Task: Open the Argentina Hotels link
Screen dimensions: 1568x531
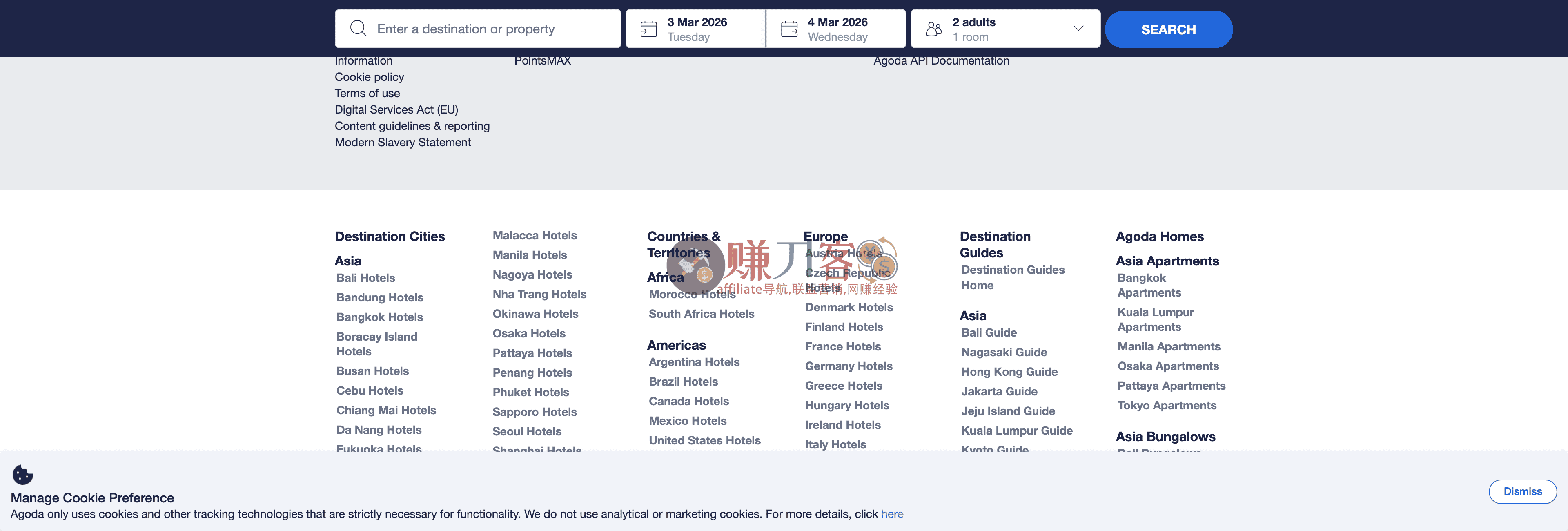Action: (x=694, y=362)
